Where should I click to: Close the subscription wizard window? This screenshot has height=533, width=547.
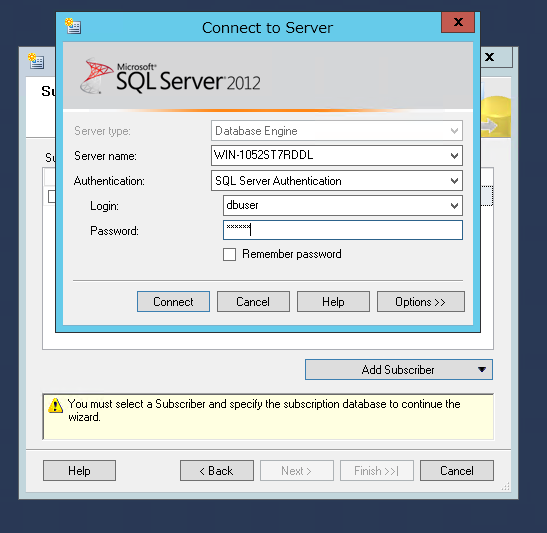coord(490,57)
